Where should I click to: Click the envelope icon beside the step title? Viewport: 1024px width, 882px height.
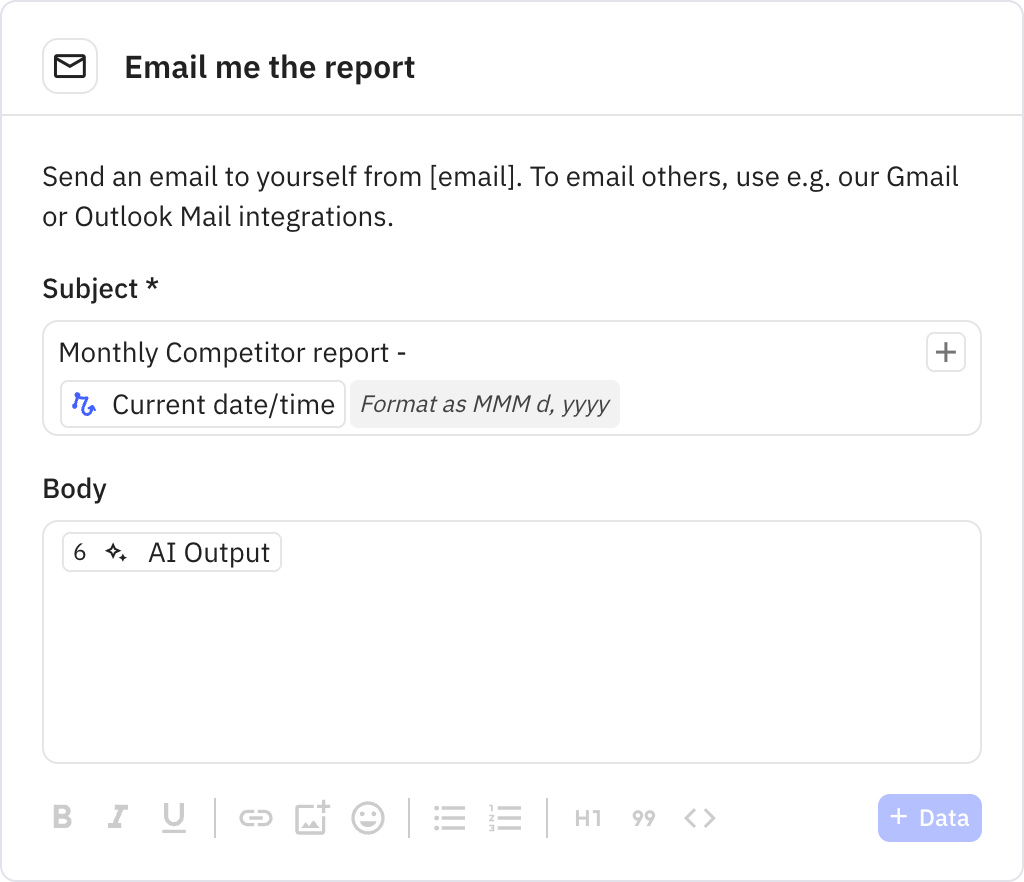click(x=70, y=65)
